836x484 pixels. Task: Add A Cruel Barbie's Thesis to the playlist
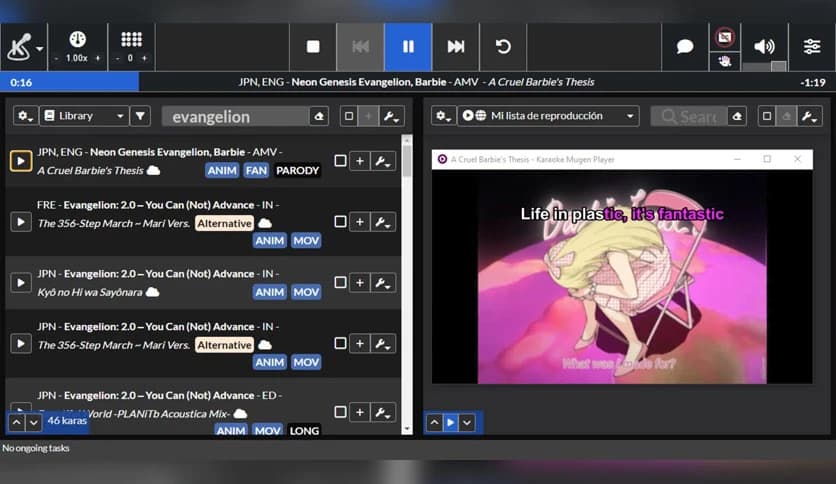click(x=360, y=161)
